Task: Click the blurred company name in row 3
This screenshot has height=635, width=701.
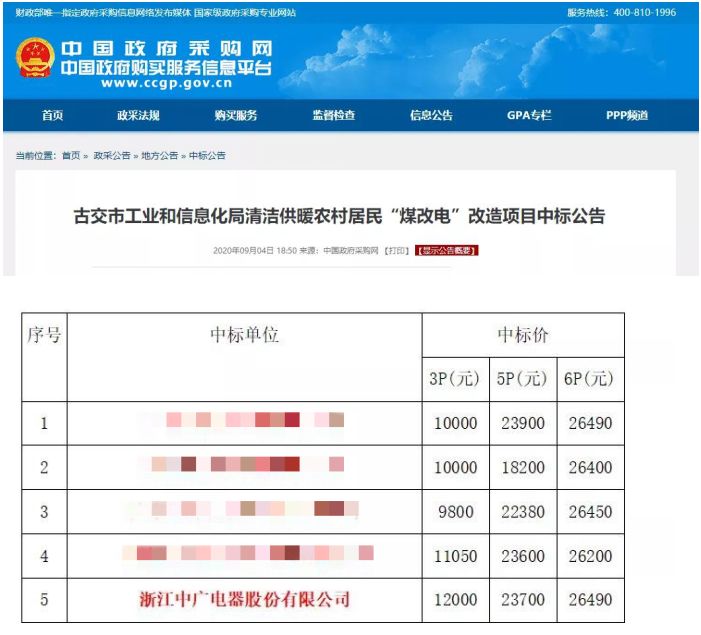Action: [241, 508]
